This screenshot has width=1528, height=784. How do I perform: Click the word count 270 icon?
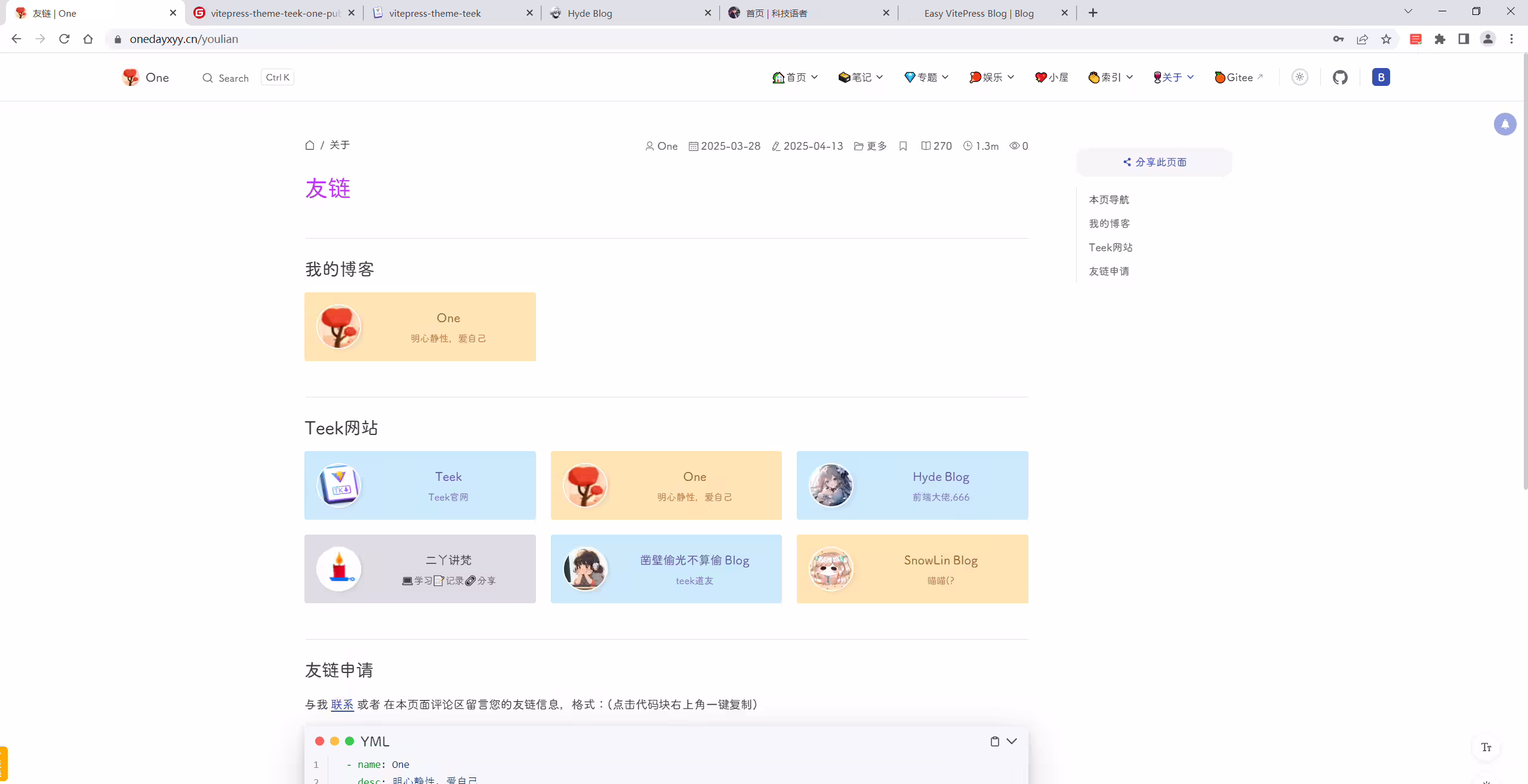tap(926, 146)
